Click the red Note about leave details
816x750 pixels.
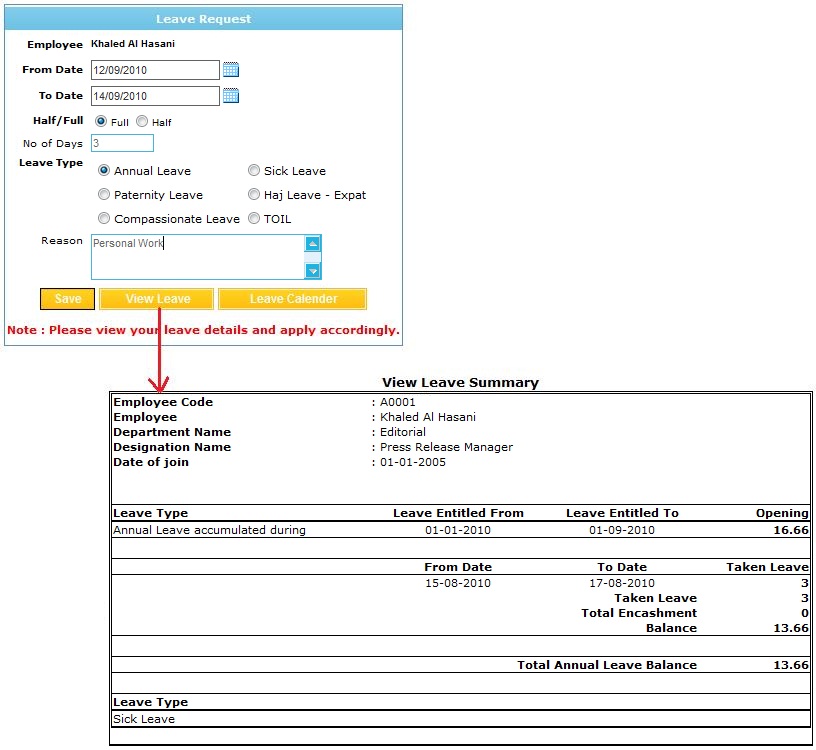pyautogui.click(x=203, y=330)
